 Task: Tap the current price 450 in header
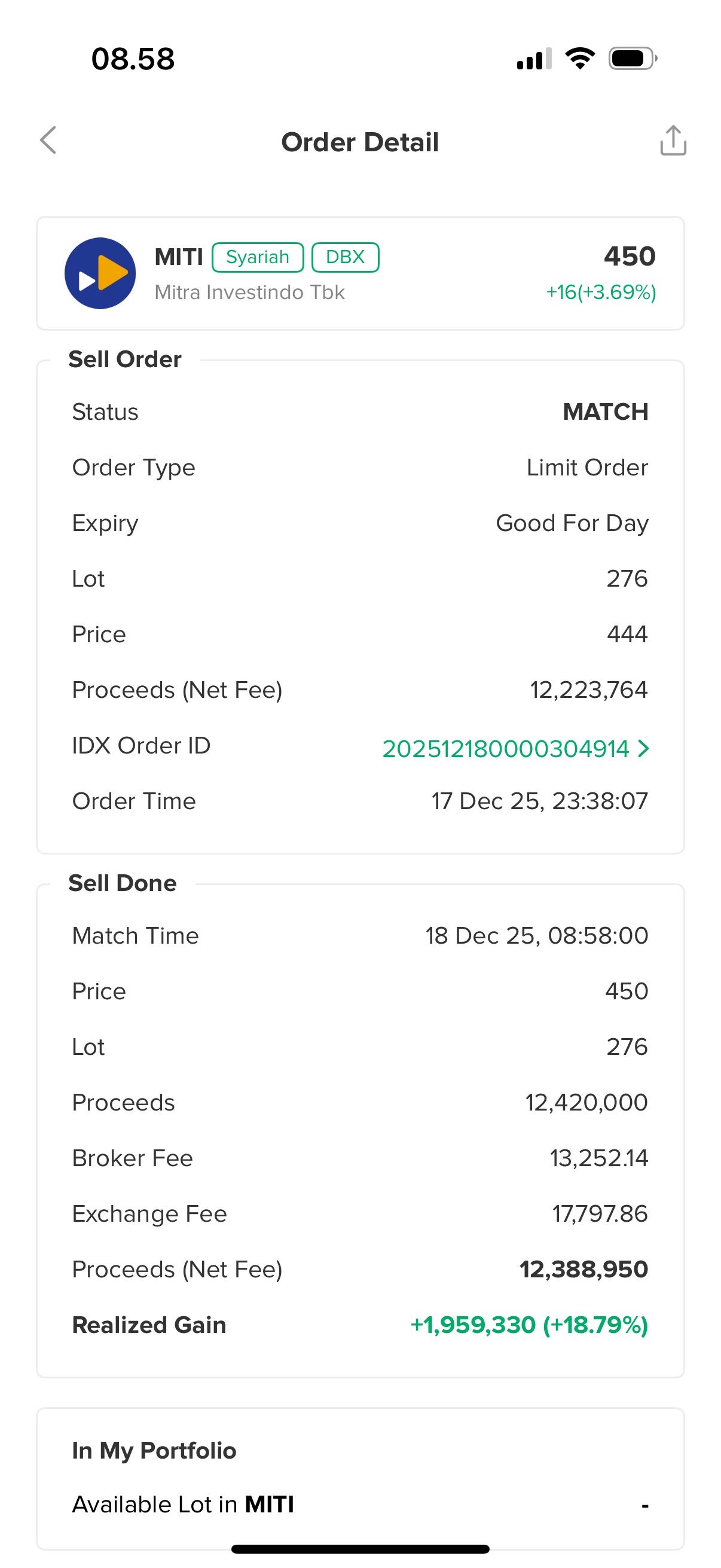[x=629, y=257]
